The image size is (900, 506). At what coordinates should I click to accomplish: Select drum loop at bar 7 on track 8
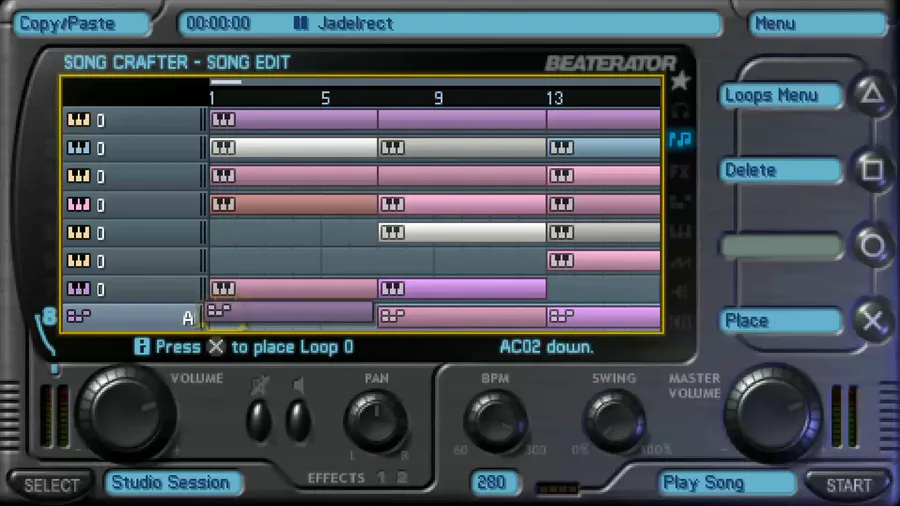[x=462, y=316]
